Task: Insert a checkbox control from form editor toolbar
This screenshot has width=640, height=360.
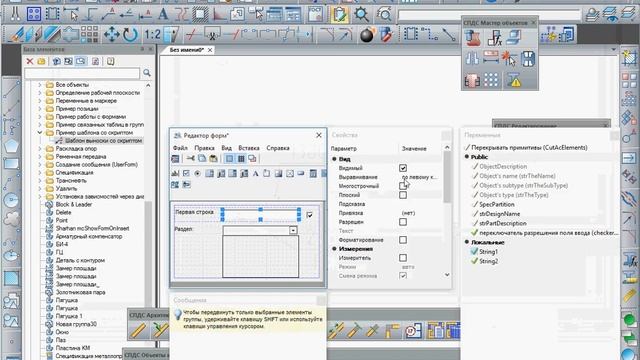Action: 186,173
